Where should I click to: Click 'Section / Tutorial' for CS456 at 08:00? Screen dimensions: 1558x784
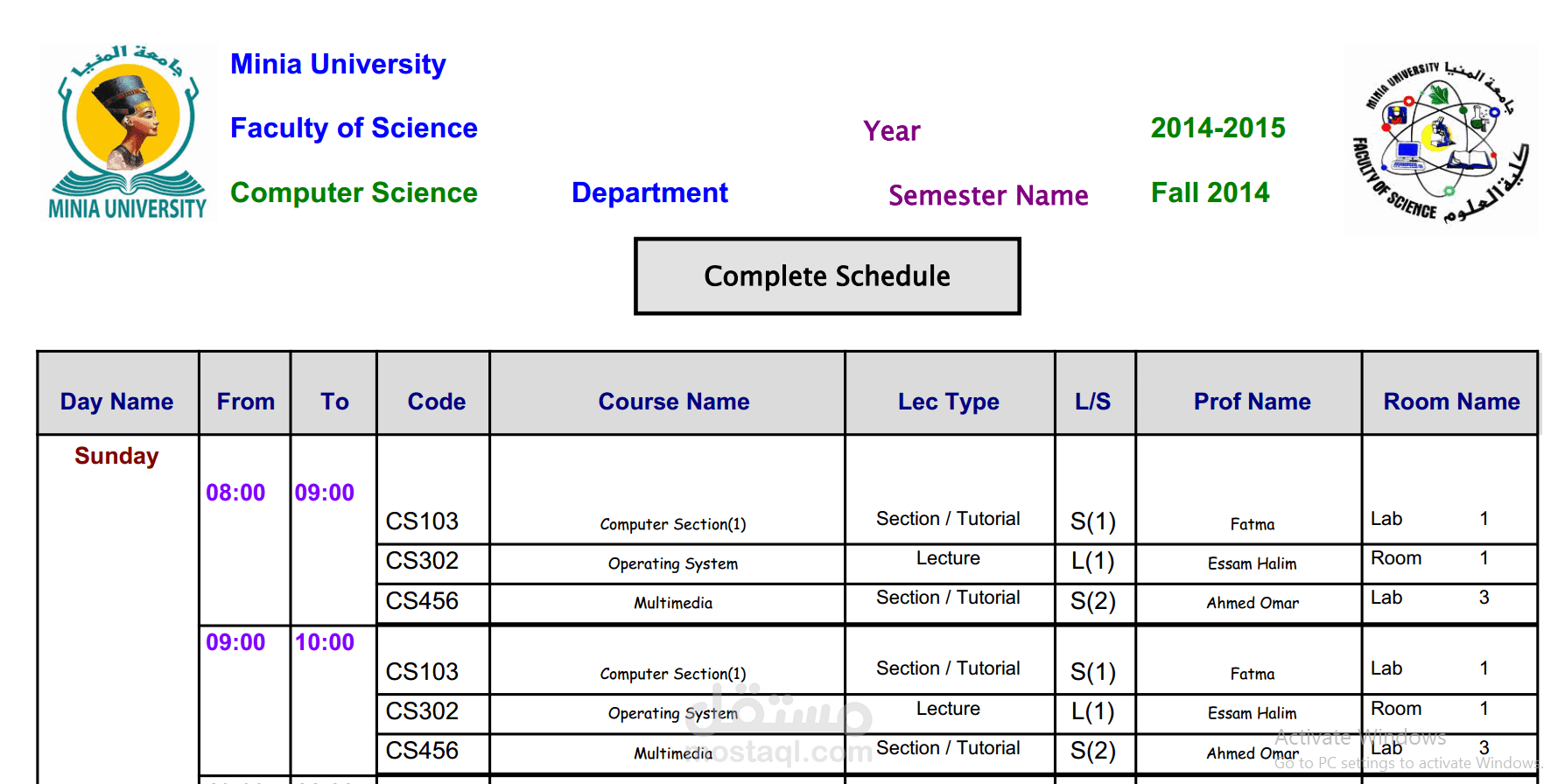click(x=948, y=598)
